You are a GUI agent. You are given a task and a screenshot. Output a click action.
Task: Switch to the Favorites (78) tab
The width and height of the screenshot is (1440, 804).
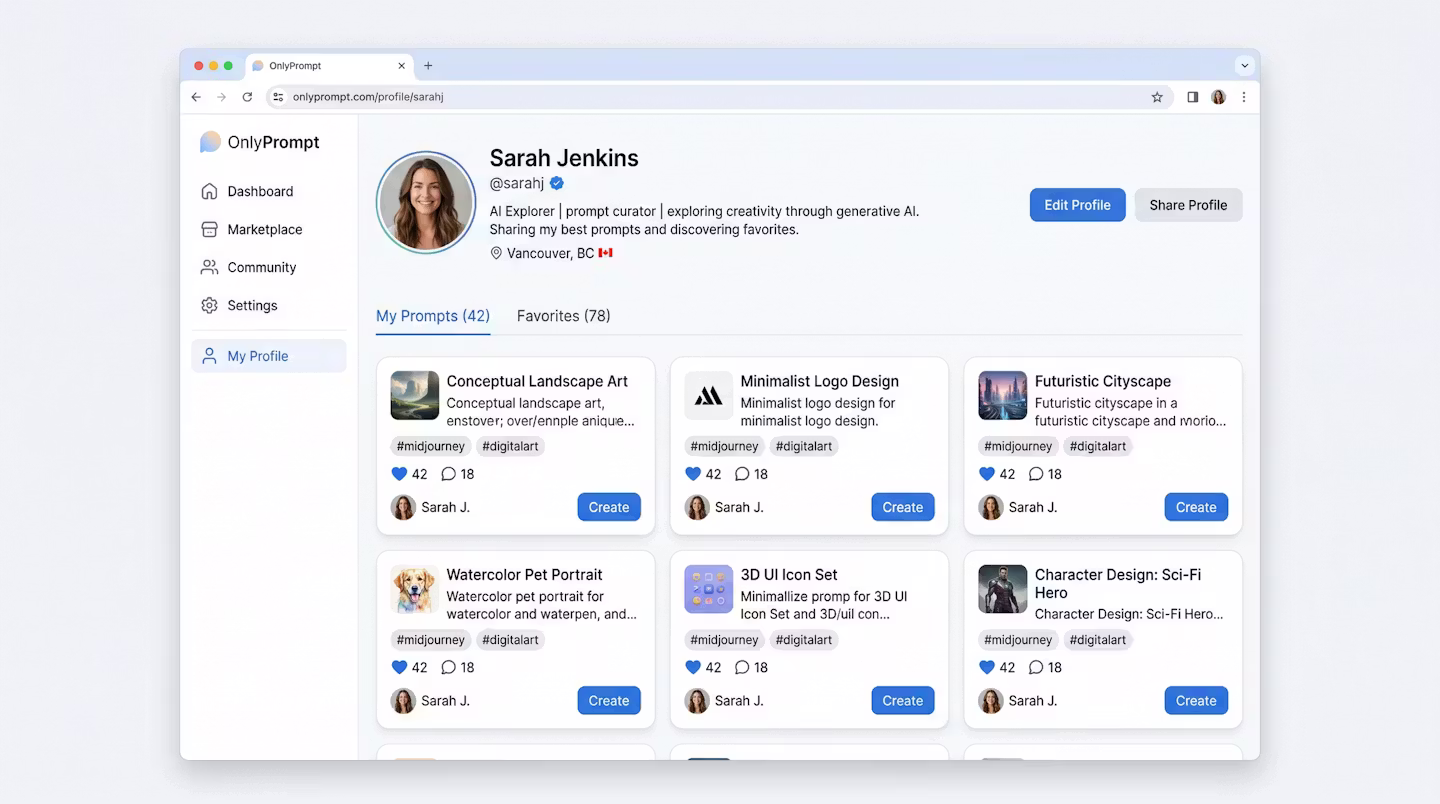tap(563, 316)
